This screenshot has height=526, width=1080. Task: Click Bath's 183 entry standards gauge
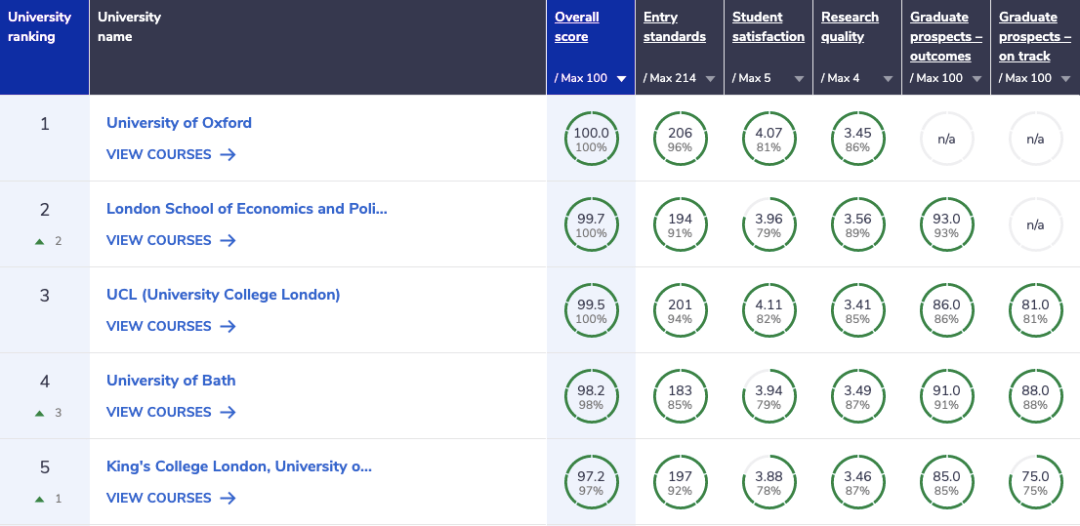pos(680,397)
